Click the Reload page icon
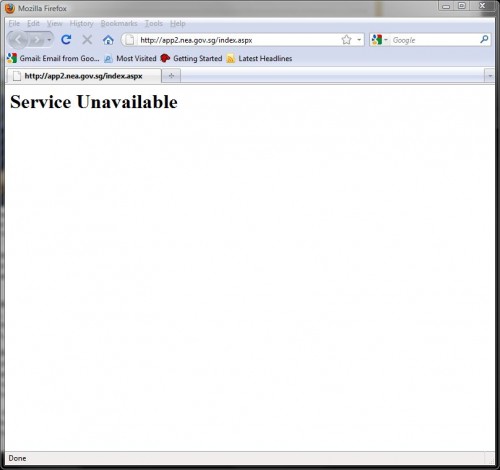This screenshot has width=500, height=470. (x=66, y=40)
